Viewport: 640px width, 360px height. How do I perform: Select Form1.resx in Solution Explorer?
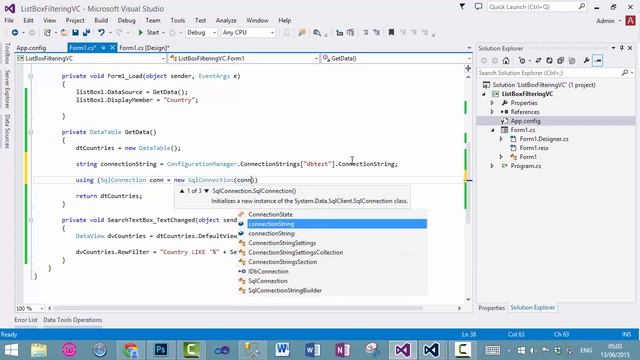534,148
